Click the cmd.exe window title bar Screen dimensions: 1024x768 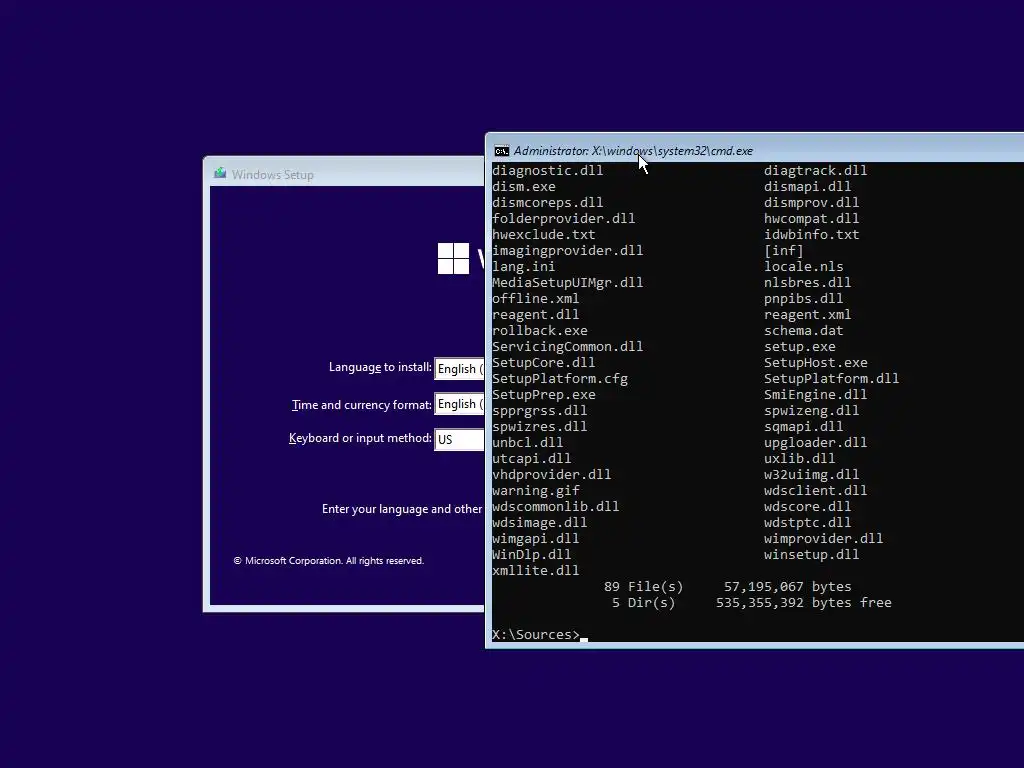755,150
